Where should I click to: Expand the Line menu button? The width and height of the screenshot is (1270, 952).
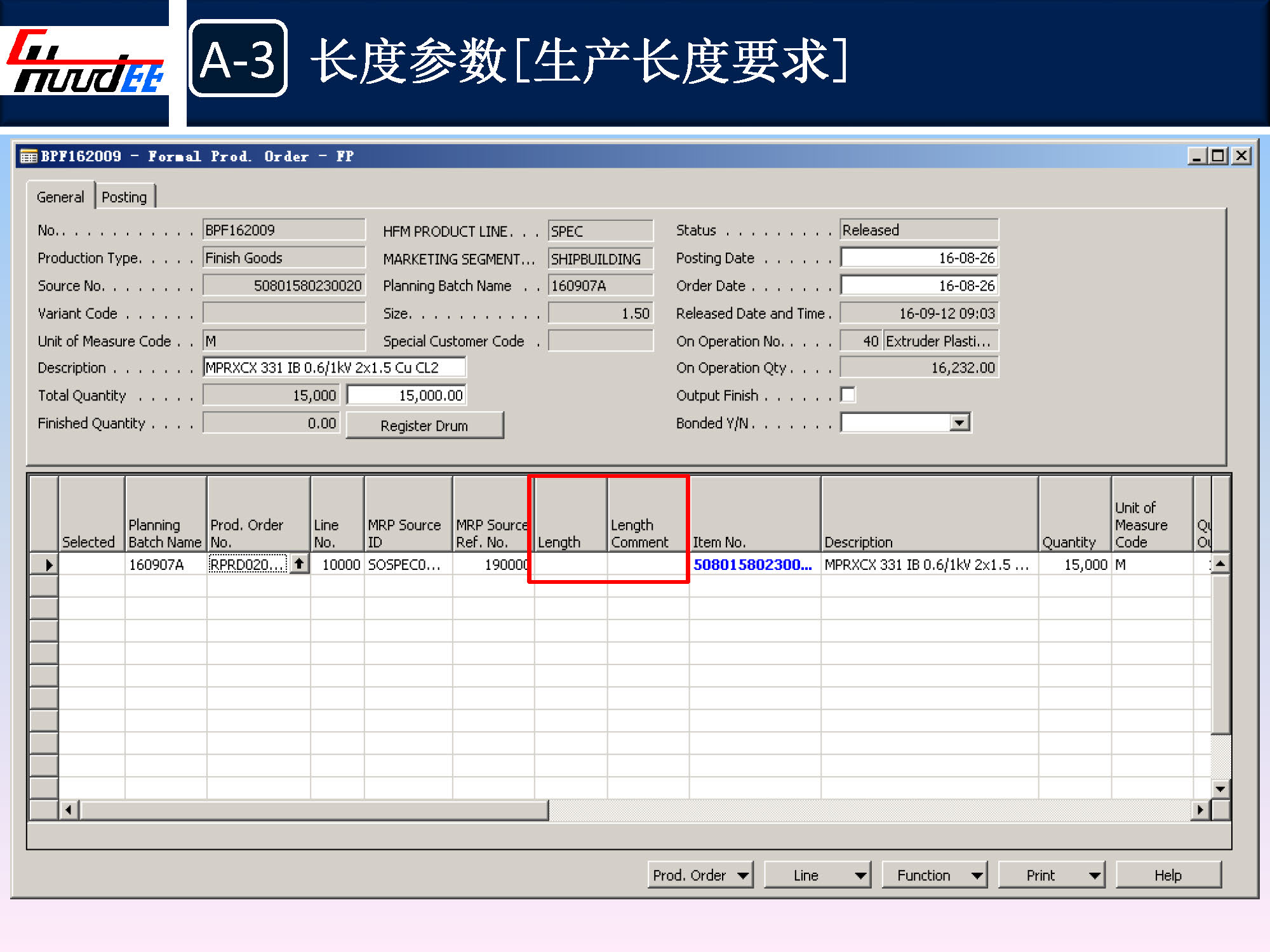[x=817, y=875]
